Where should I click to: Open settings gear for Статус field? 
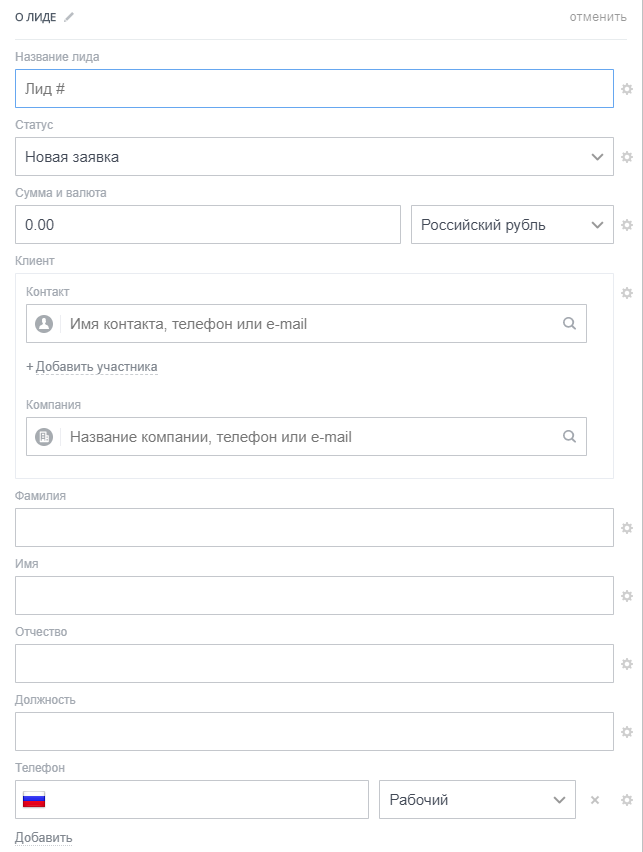coord(627,157)
